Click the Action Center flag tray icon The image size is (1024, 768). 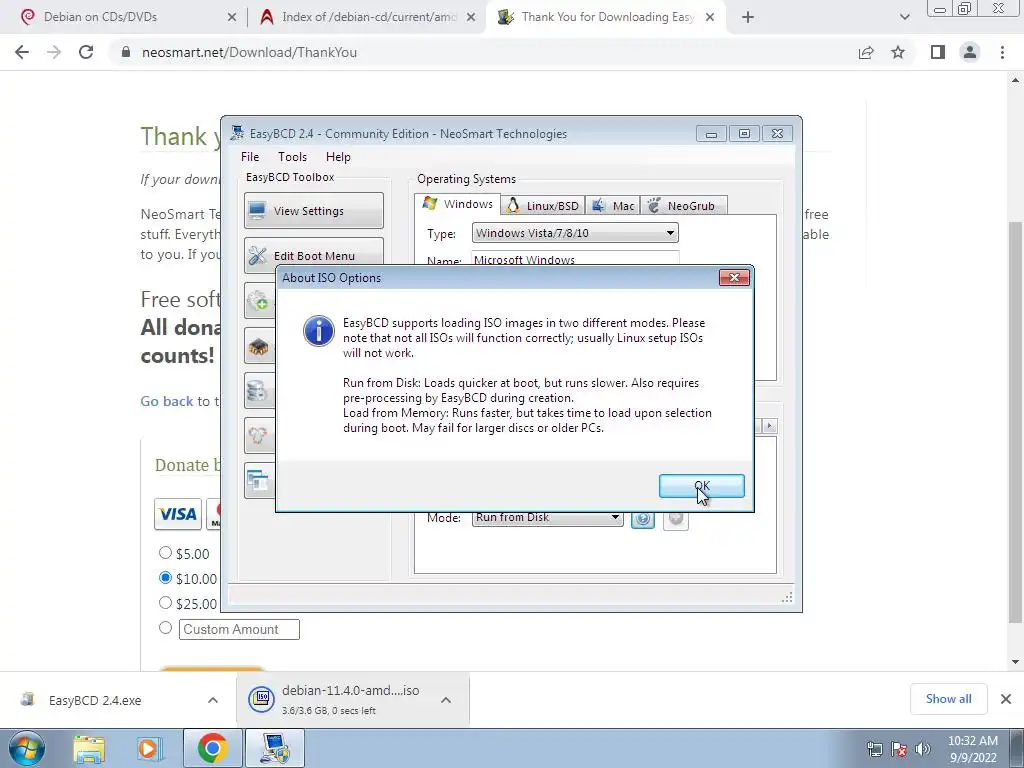click(x=899, y=749)
